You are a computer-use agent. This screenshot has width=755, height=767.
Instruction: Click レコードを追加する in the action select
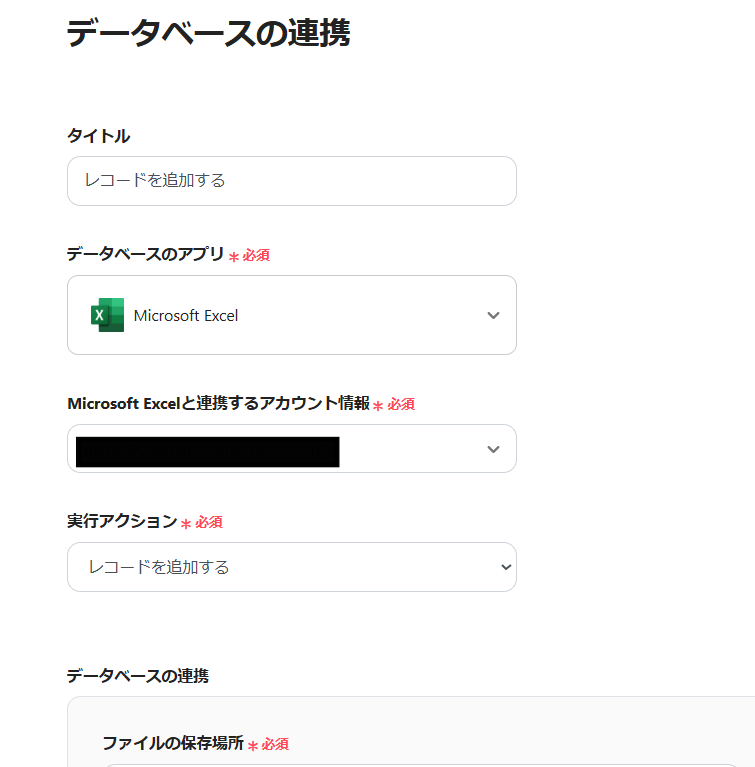pyautogui.click(x=160, y=567)
